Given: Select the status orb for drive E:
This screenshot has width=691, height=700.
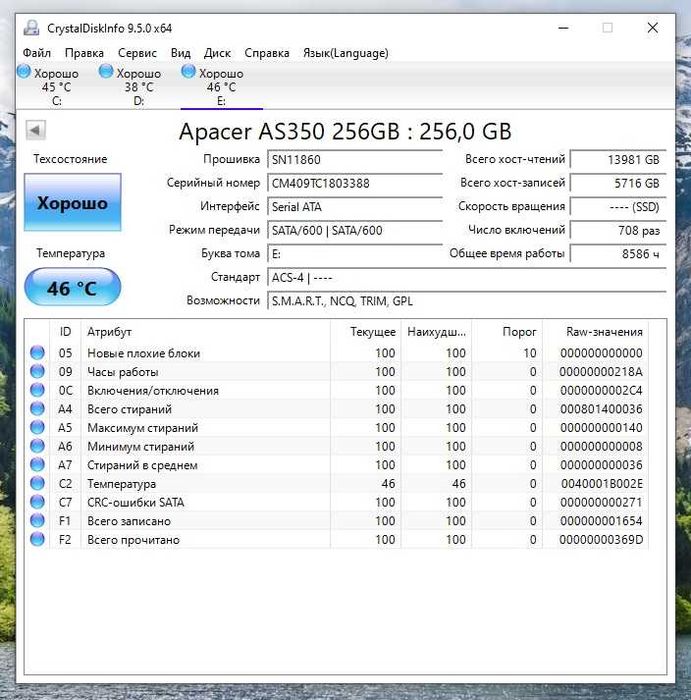Looking at the screenshot, I should pos(188,71).
